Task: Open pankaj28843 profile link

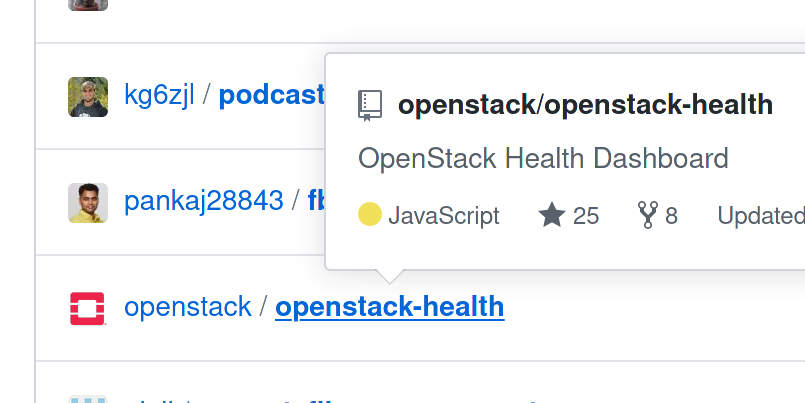Action: [x=204, y=201]
